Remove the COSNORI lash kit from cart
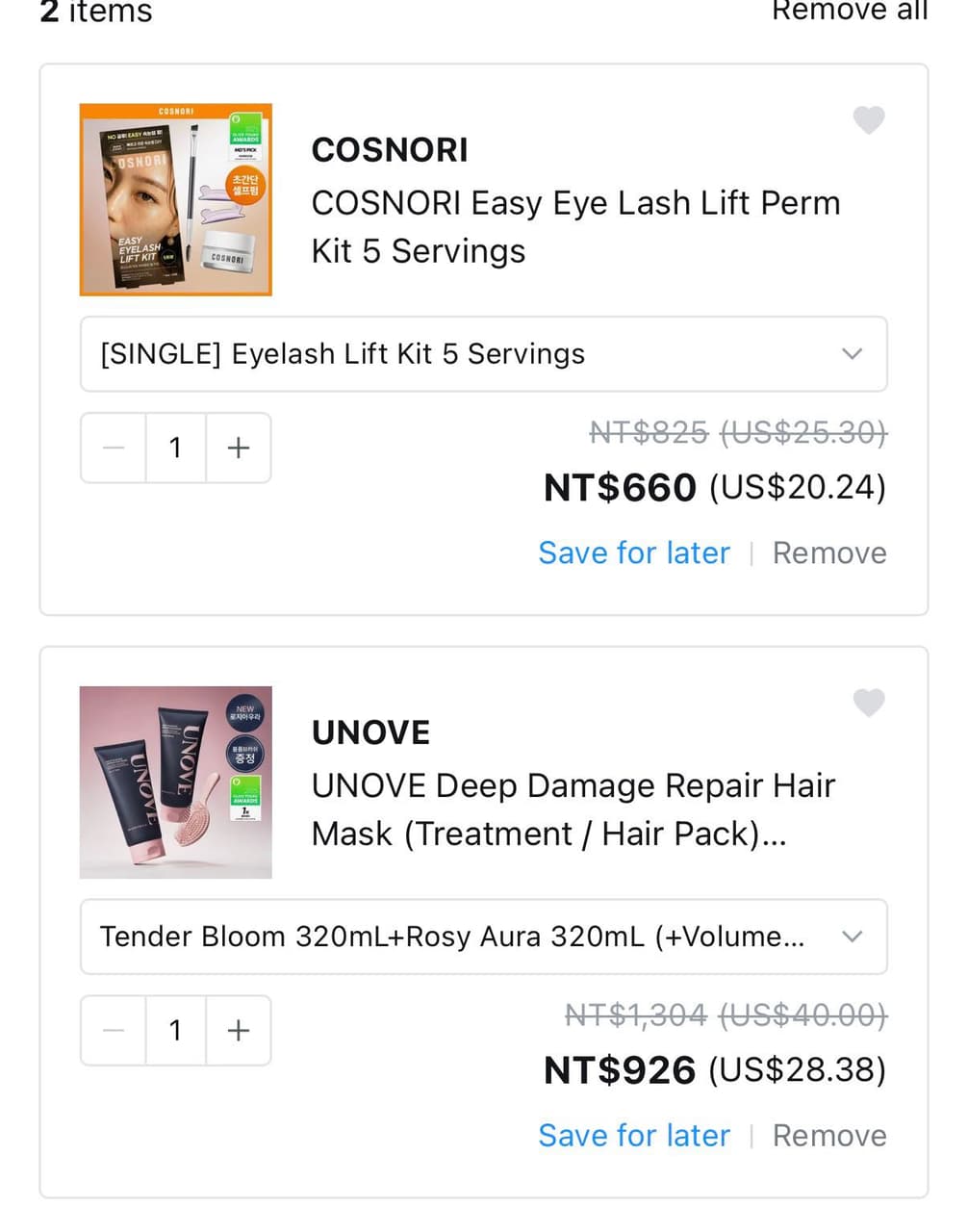This screenshot has height=1232, width=968. (x=829, y=553)
